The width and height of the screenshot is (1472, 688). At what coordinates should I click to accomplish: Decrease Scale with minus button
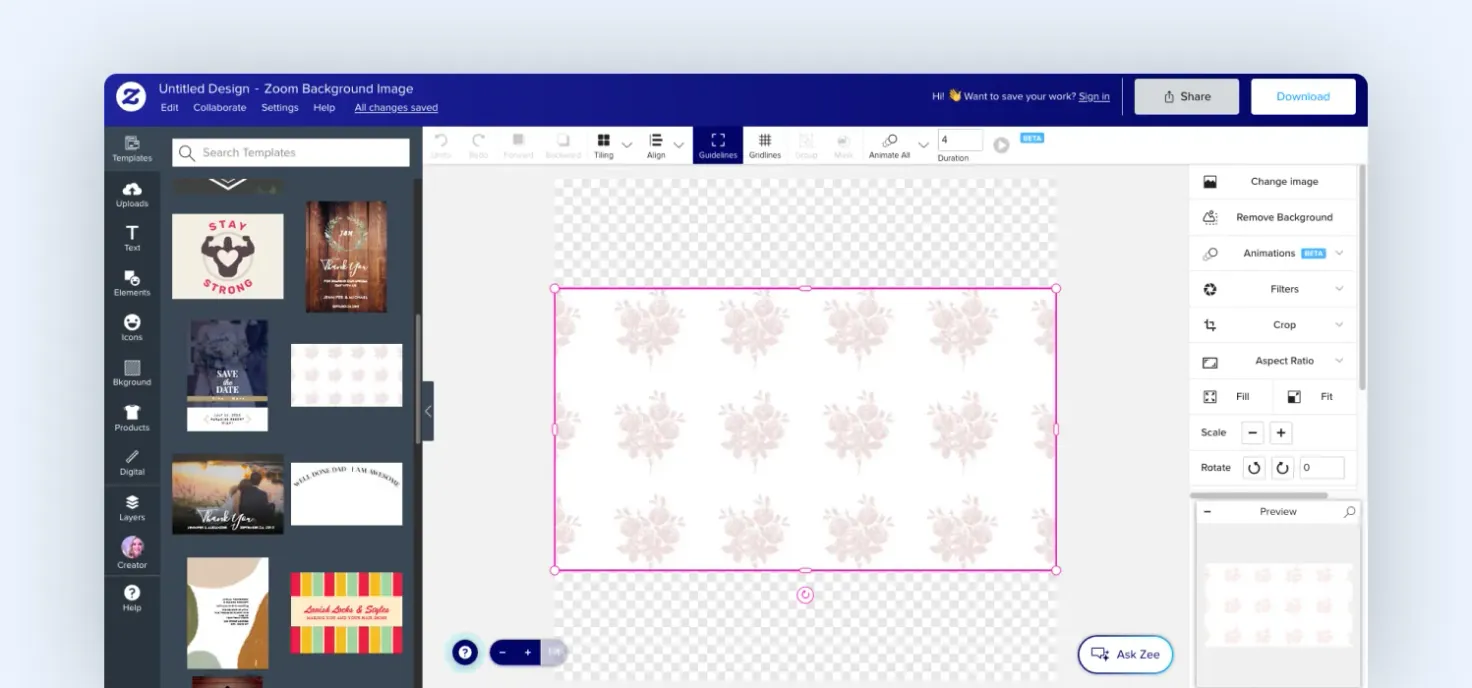(x=1253, y=433)
